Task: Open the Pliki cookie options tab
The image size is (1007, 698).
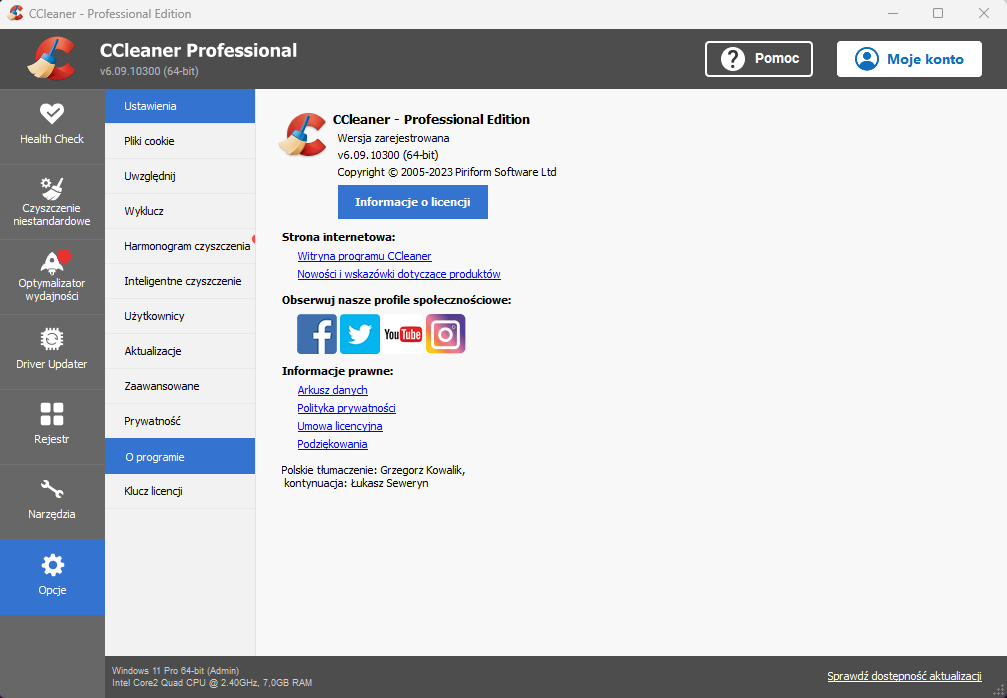Action: tap(180, 141)
